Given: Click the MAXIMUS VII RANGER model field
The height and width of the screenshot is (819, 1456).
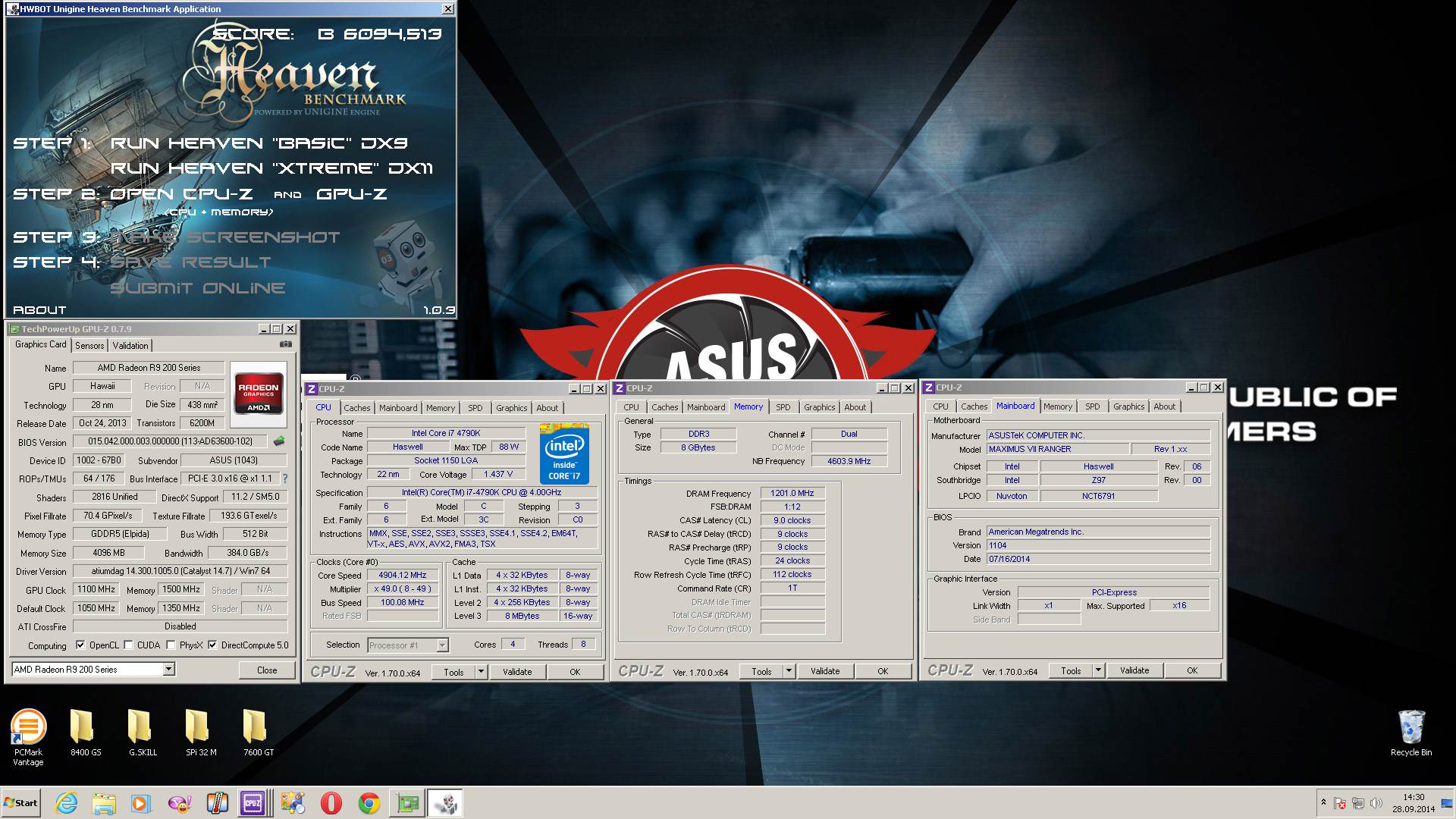Looking at the screenshot, I should click(1057, 449).
